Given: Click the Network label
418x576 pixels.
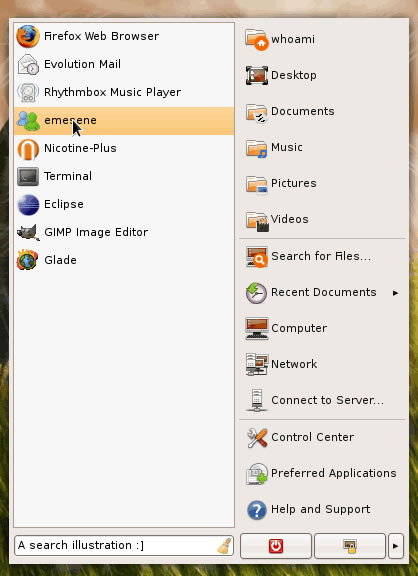Looking at the screenshot, I should 294,364.
